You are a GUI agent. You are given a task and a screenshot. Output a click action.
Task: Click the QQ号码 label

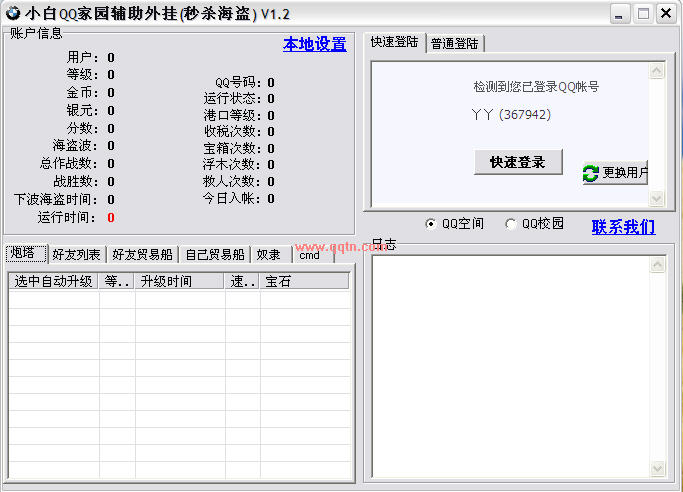pos(238,82)
